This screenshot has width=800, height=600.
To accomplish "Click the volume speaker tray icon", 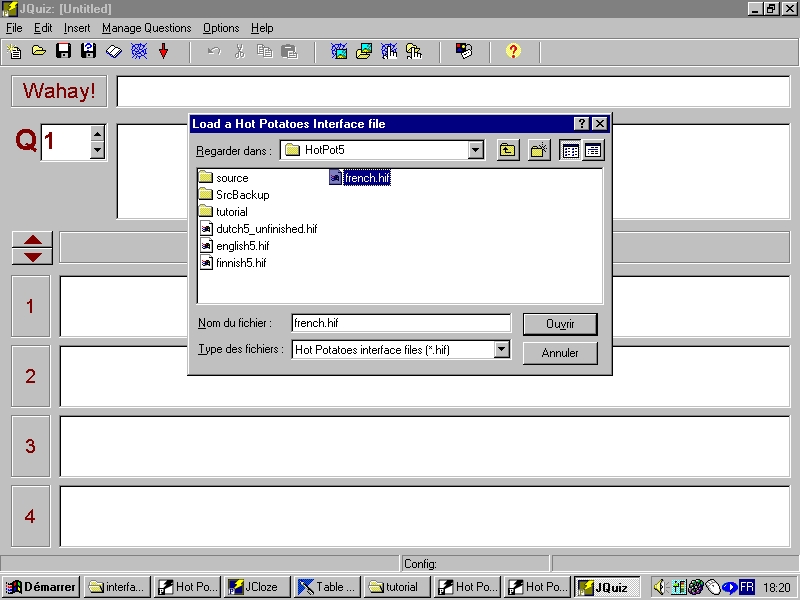I will pyautogui.click(x=660, y=587).
